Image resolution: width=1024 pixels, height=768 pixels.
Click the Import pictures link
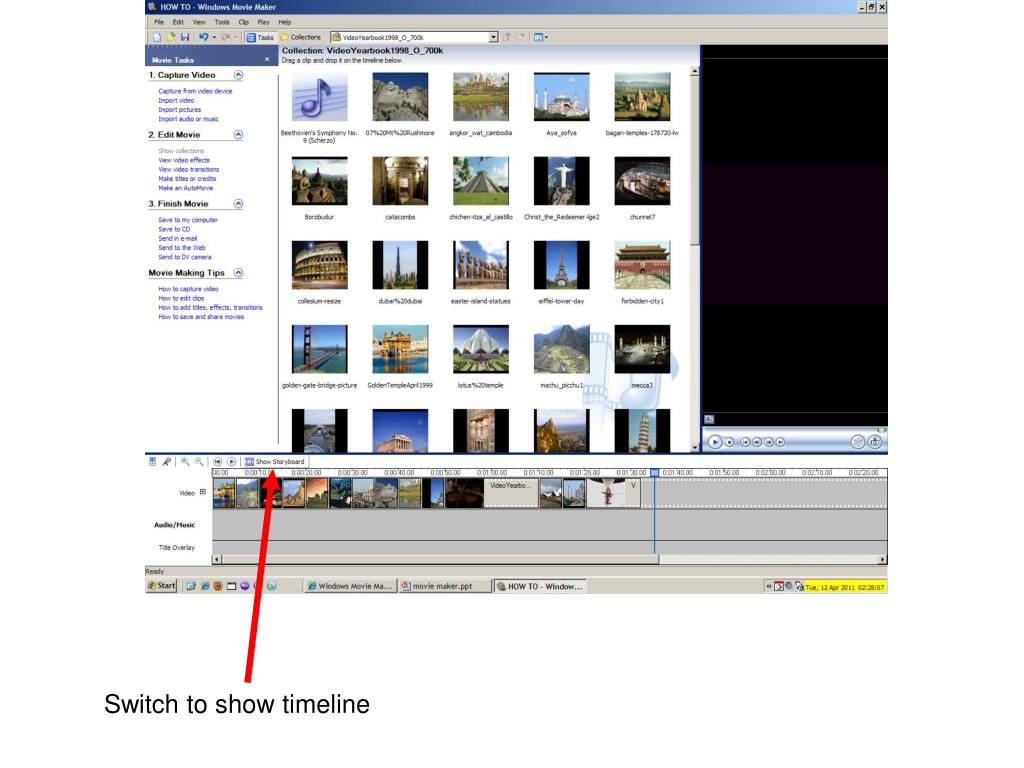point(180,110)
